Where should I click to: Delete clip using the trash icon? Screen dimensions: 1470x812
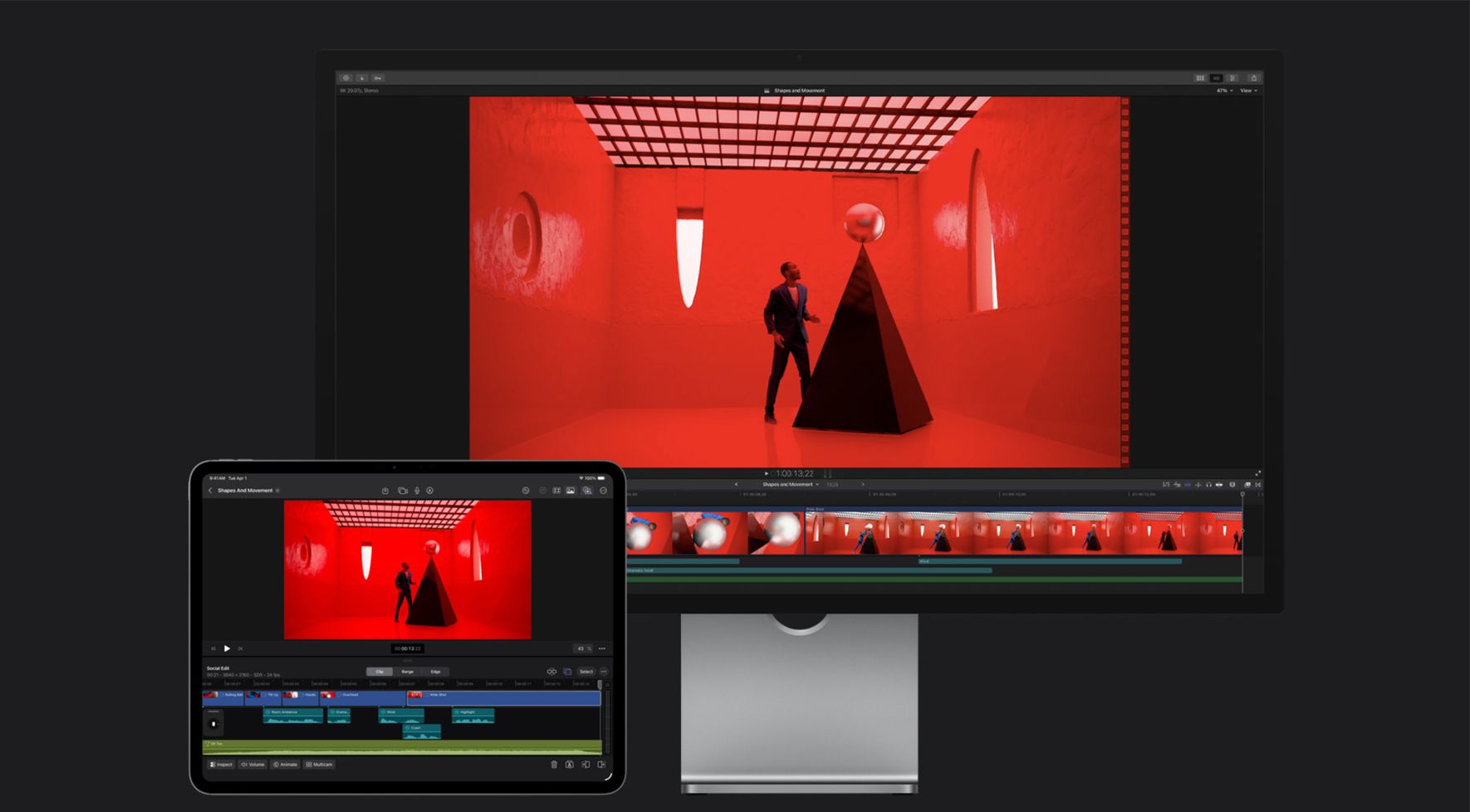(554, 765)
